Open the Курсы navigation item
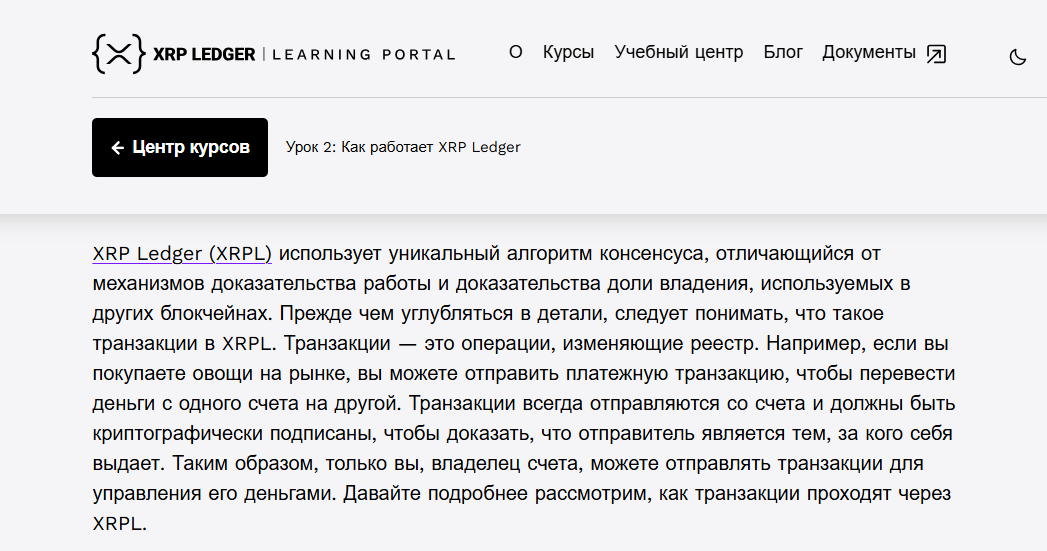Viewport: 1047px width, 551px height. [568, 52]
